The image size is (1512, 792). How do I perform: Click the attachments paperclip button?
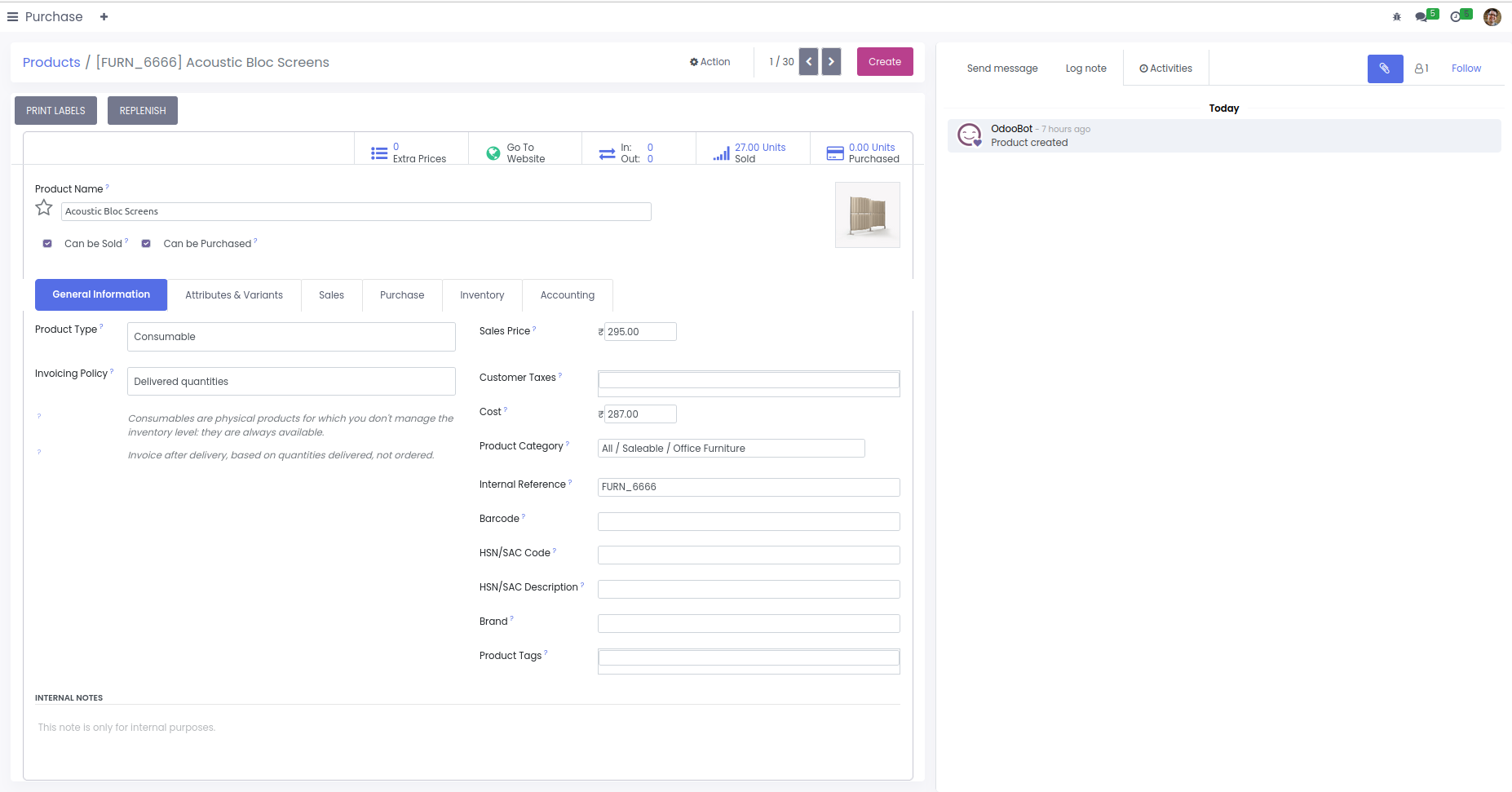pos(1385,69)
